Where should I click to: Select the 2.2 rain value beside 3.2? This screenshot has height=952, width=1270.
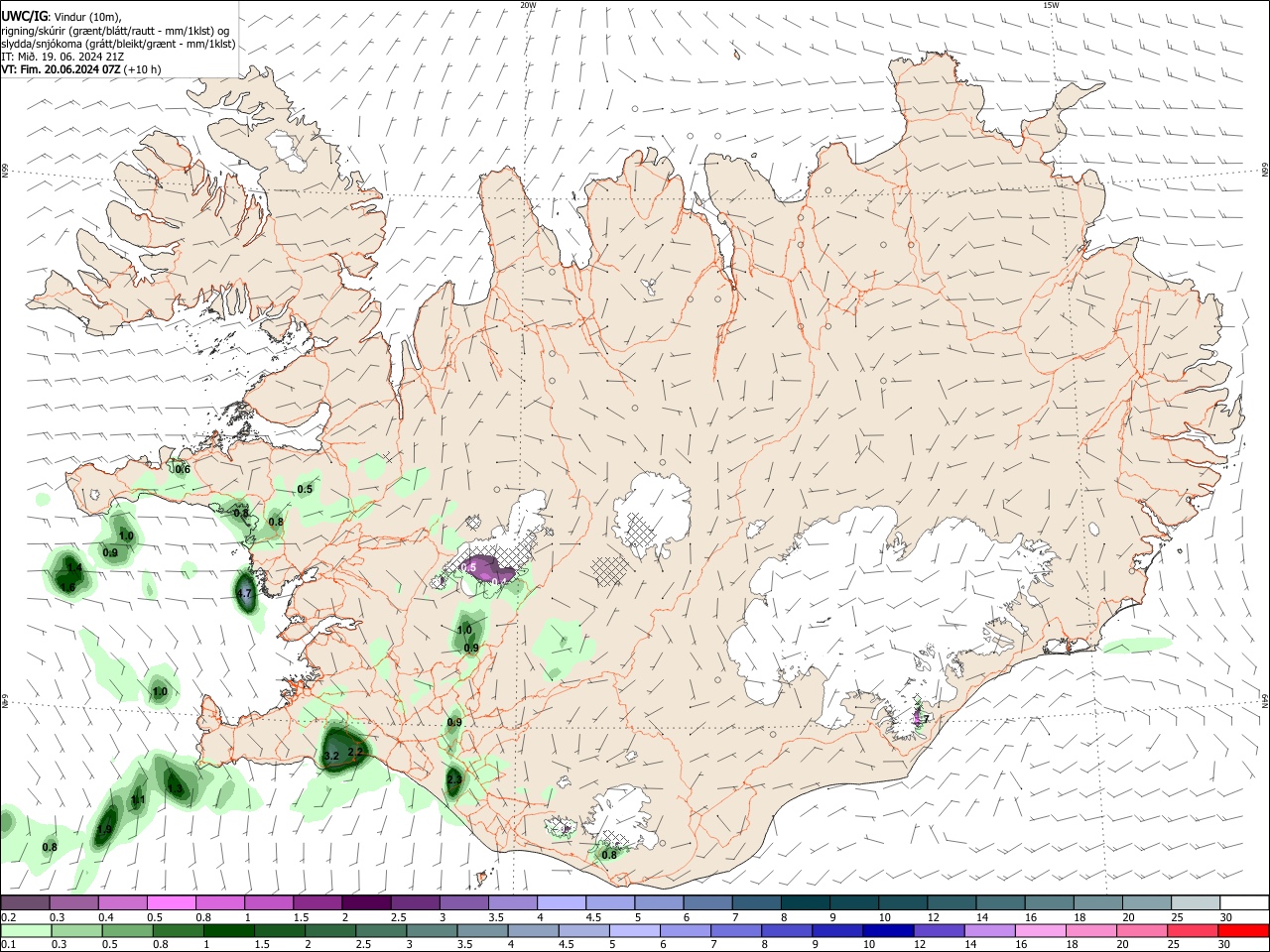tap(355, 753)
